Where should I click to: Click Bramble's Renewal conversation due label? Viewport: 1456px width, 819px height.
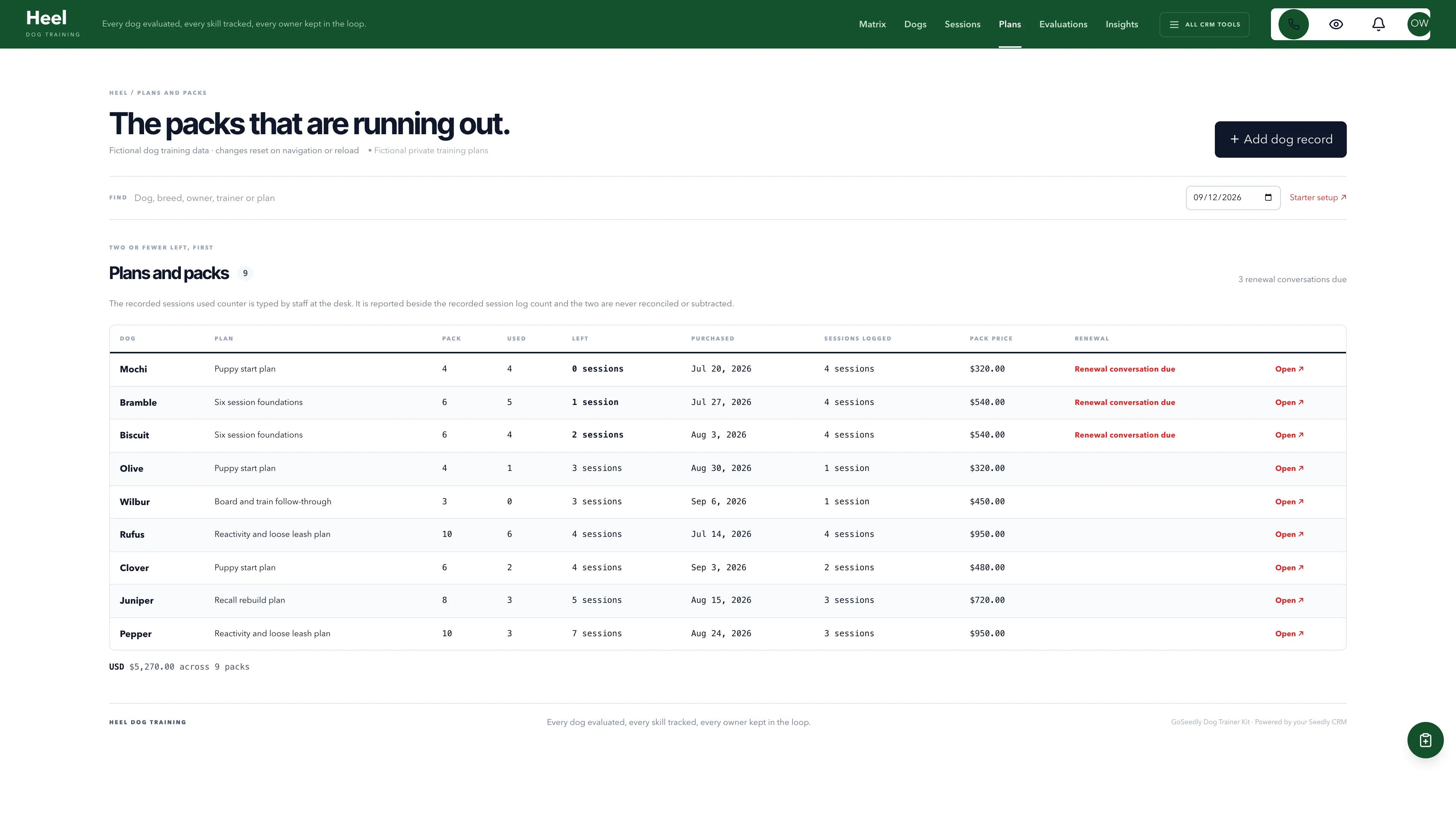tap(1124, 402)
